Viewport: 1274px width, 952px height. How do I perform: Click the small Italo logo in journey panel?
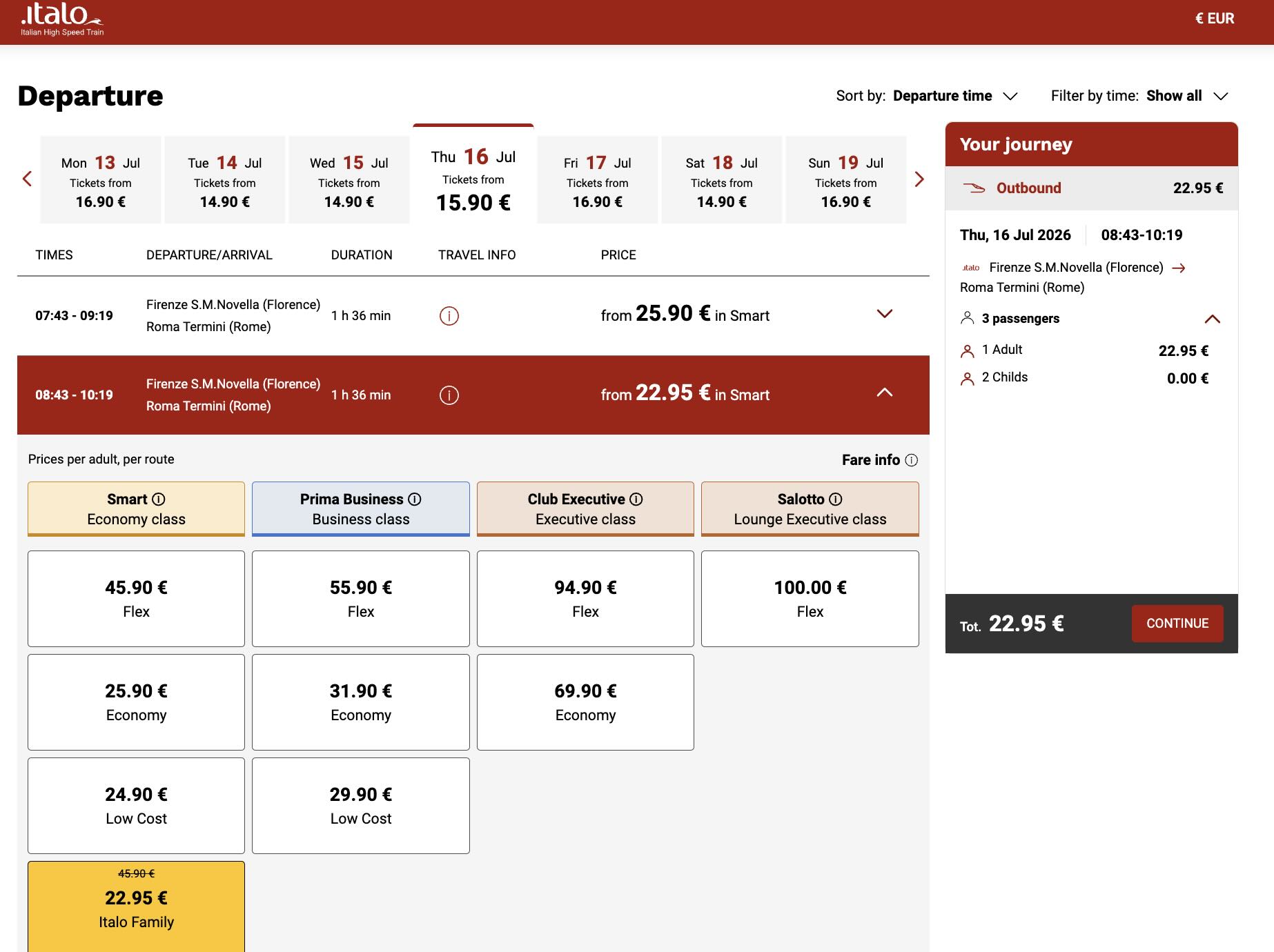click(971, 268)
